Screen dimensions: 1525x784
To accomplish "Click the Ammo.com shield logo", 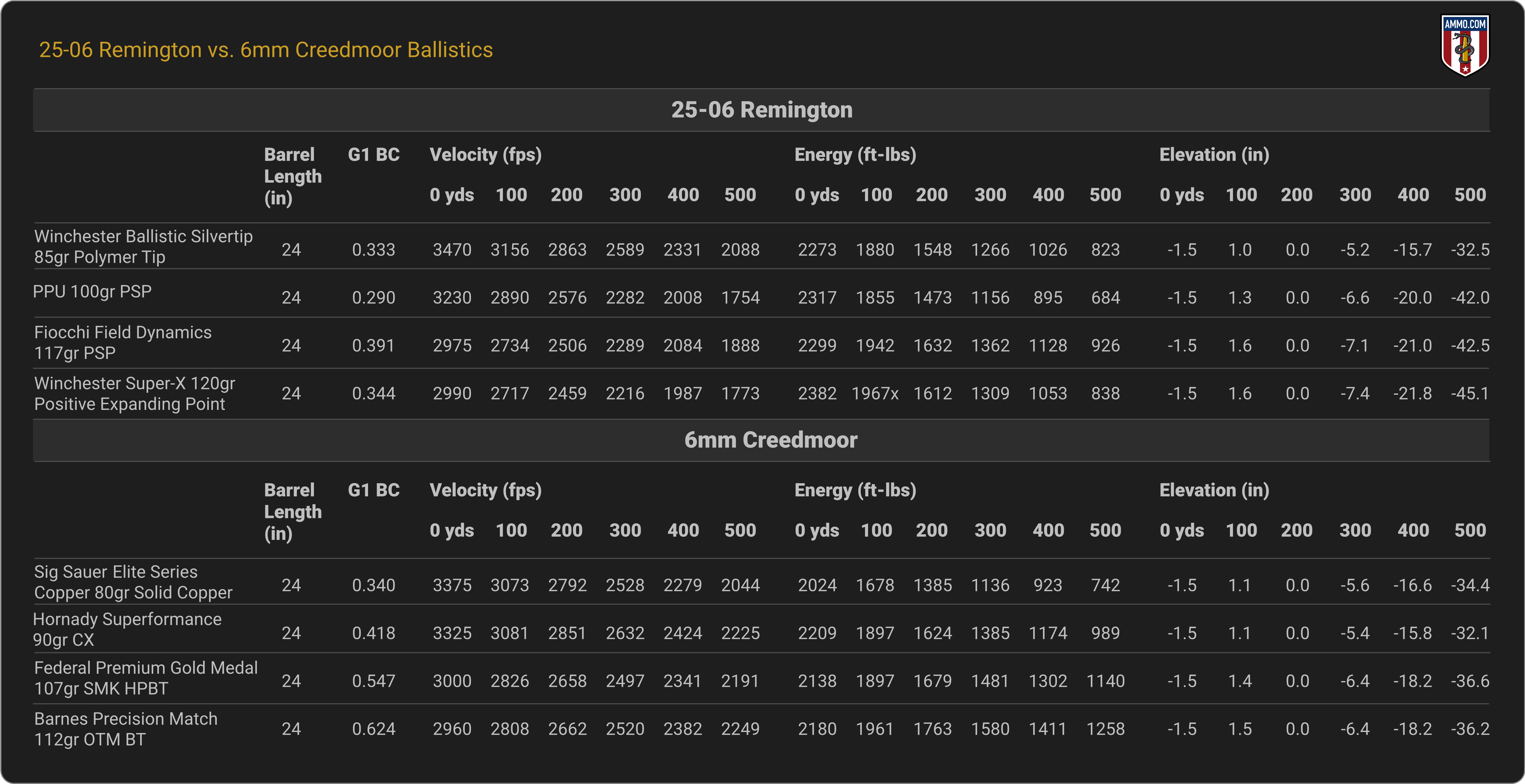I will coord(1465,45).
